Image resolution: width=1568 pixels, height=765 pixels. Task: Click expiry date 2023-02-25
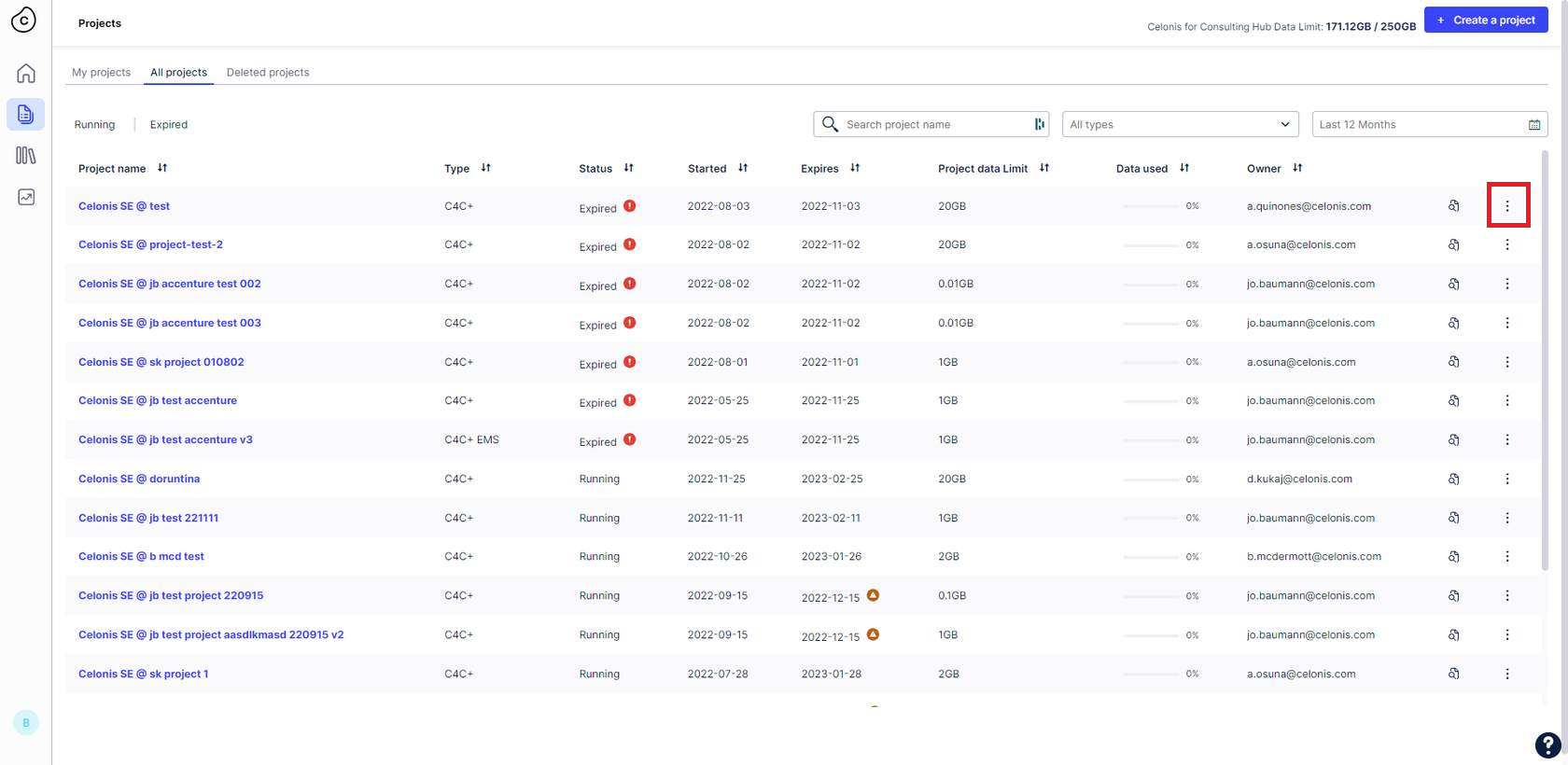click(832, 479)
